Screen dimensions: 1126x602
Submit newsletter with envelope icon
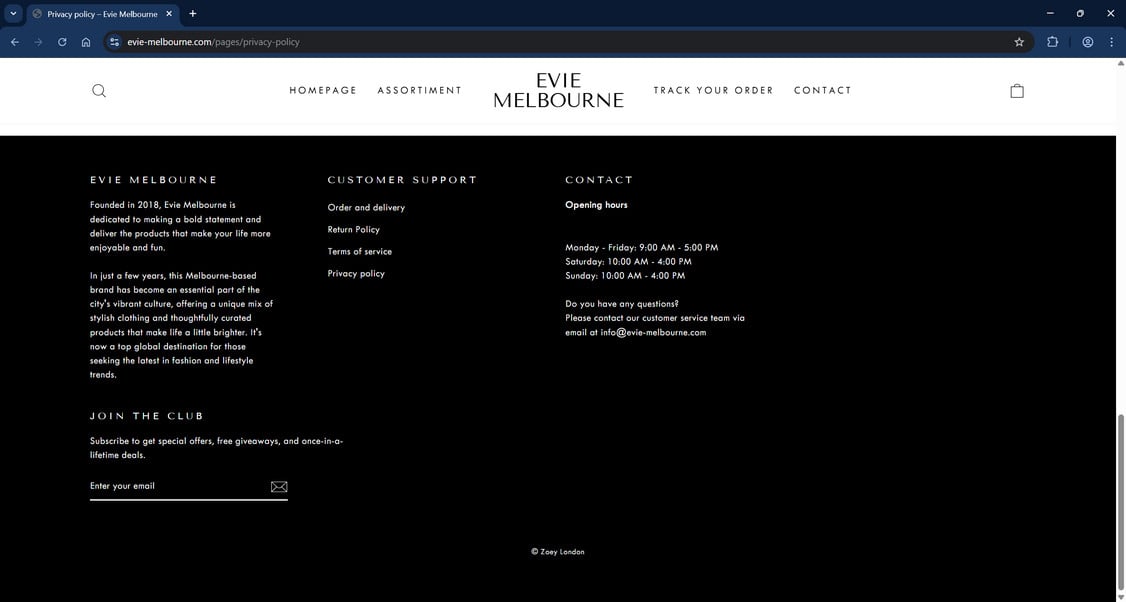tap(279, 486)
